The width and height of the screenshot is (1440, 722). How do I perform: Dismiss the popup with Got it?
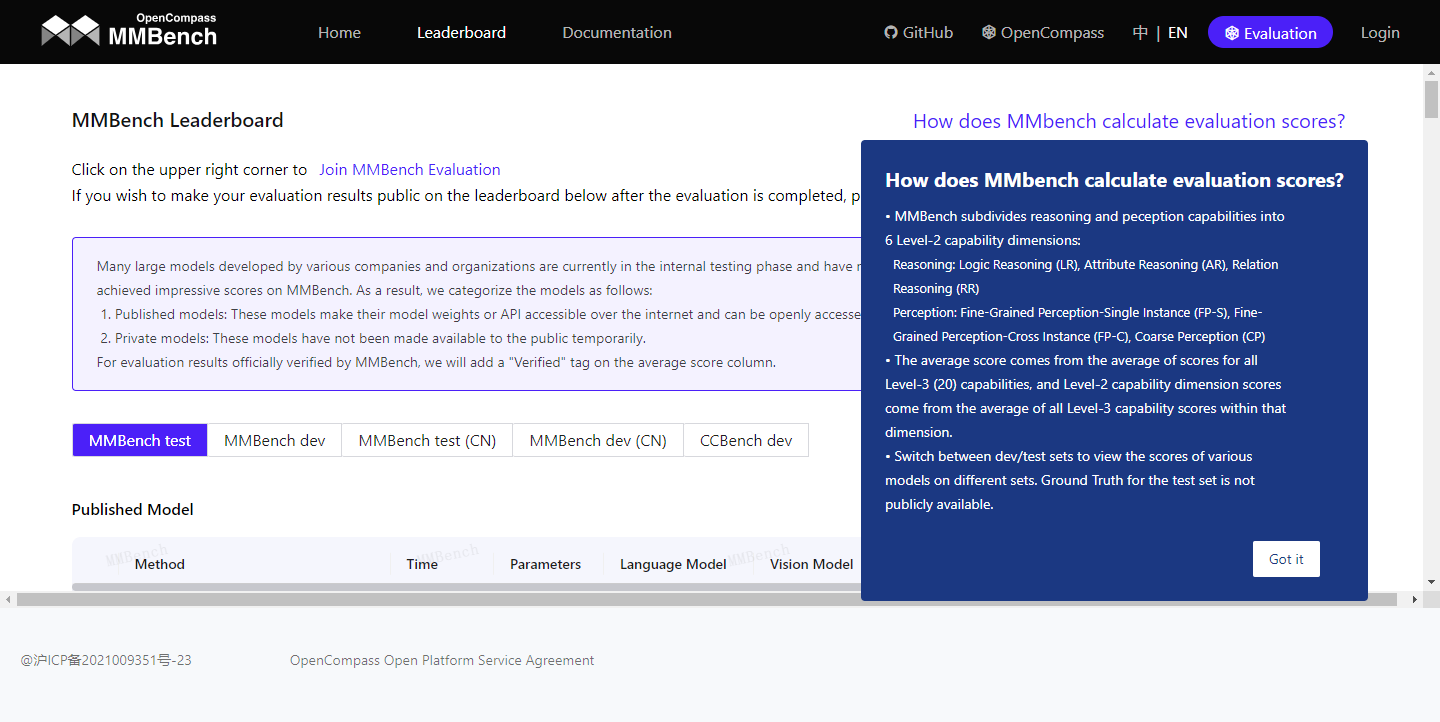(x=1286, y=559)
